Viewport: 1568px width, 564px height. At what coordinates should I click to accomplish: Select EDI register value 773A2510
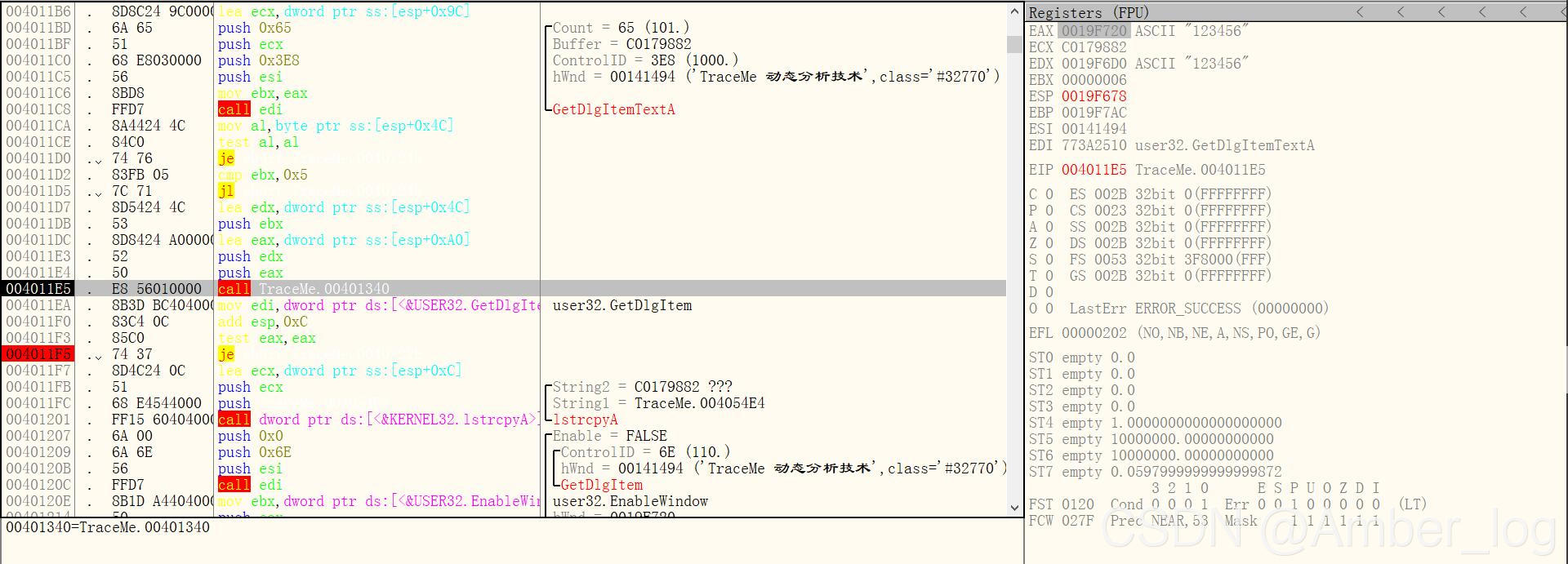point(1094,145)
